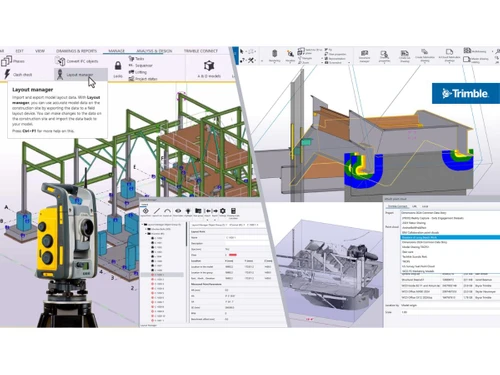This screenshot has height=375, width=500.
Task: Open A & D models cube icon
Action: coord(209,66)
